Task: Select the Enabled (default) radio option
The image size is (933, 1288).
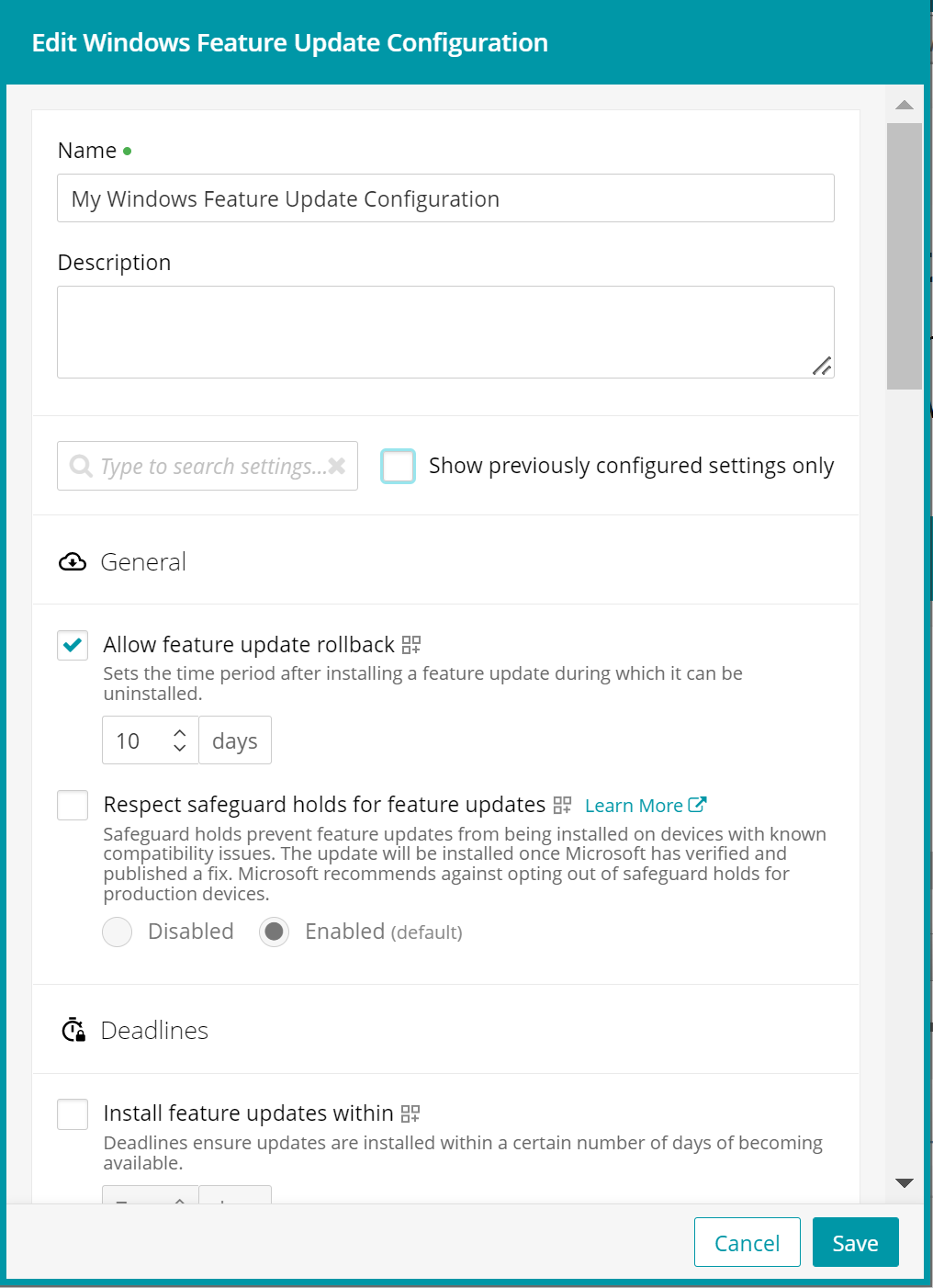Action: tap(274, 932)
